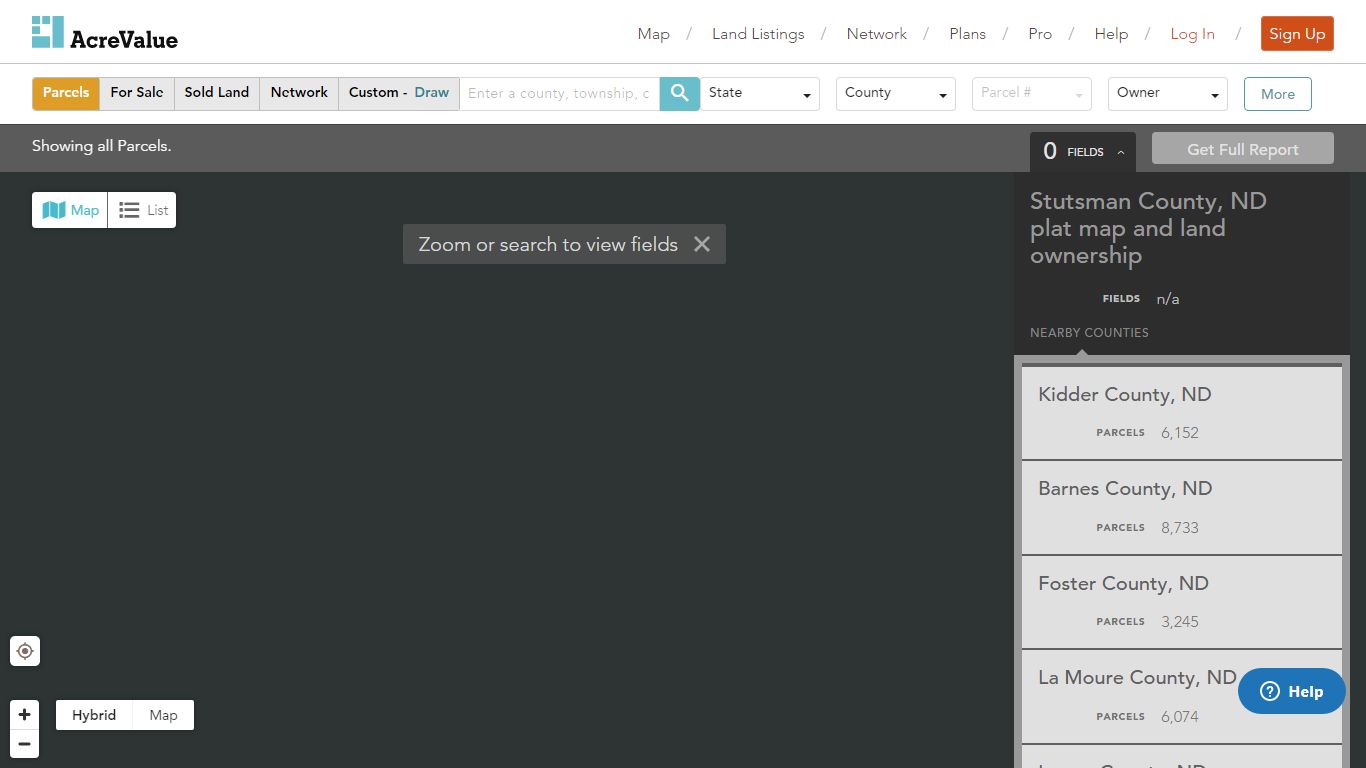This screenshot has height=768, width=1366.
Task: Focus the county or township search field
Action: click(x=560, y=93)
